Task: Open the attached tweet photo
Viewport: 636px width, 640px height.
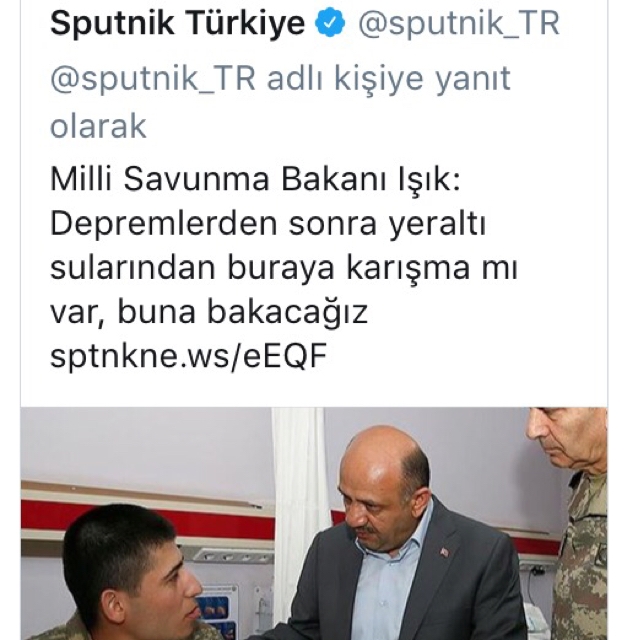Action: click(314, 523)
